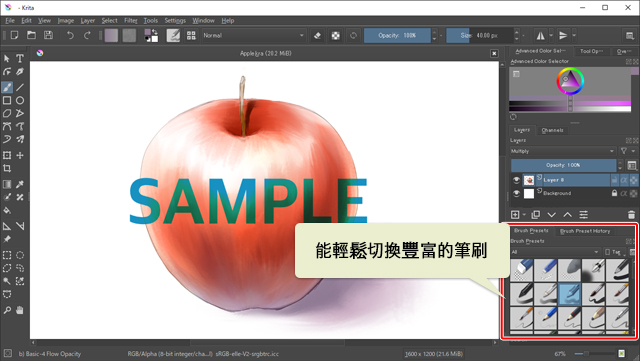Delete layer with trash icon
Screen dimensions: 640x361
click(x=631, y=215)
